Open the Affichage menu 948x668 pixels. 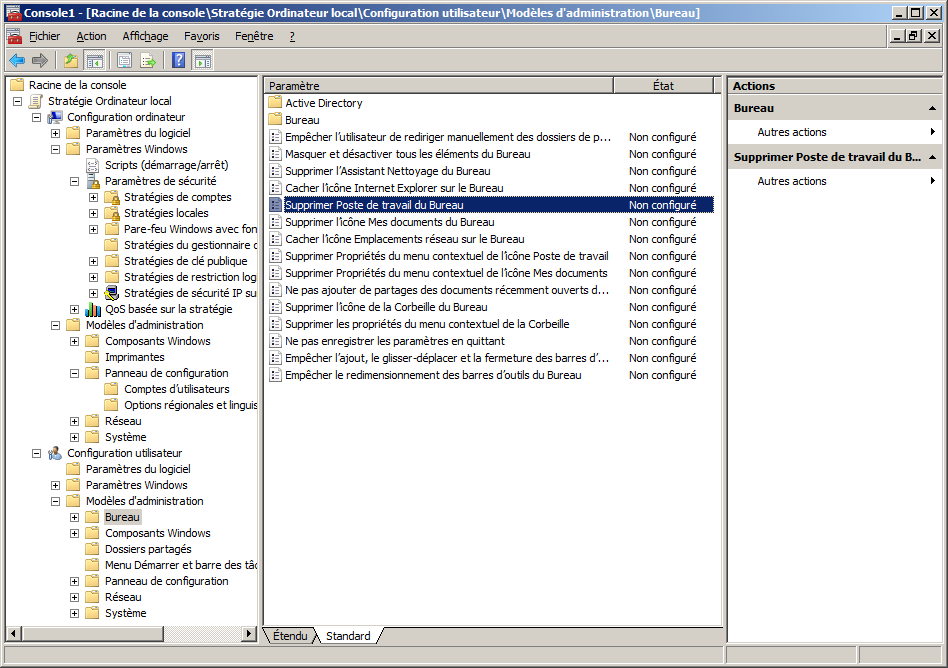[x=145, y=36]
